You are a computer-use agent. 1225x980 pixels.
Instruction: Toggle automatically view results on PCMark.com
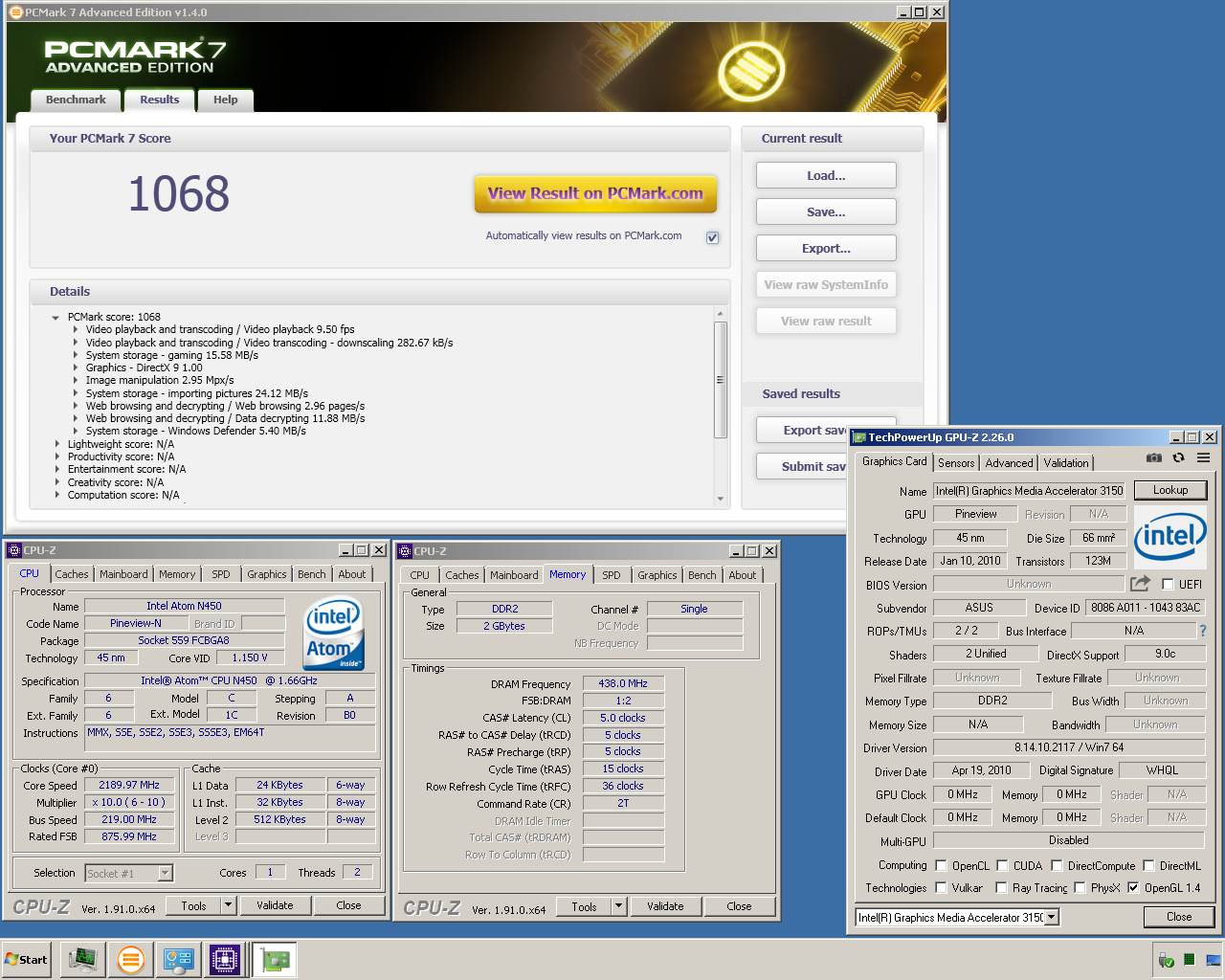pos(713,237)
